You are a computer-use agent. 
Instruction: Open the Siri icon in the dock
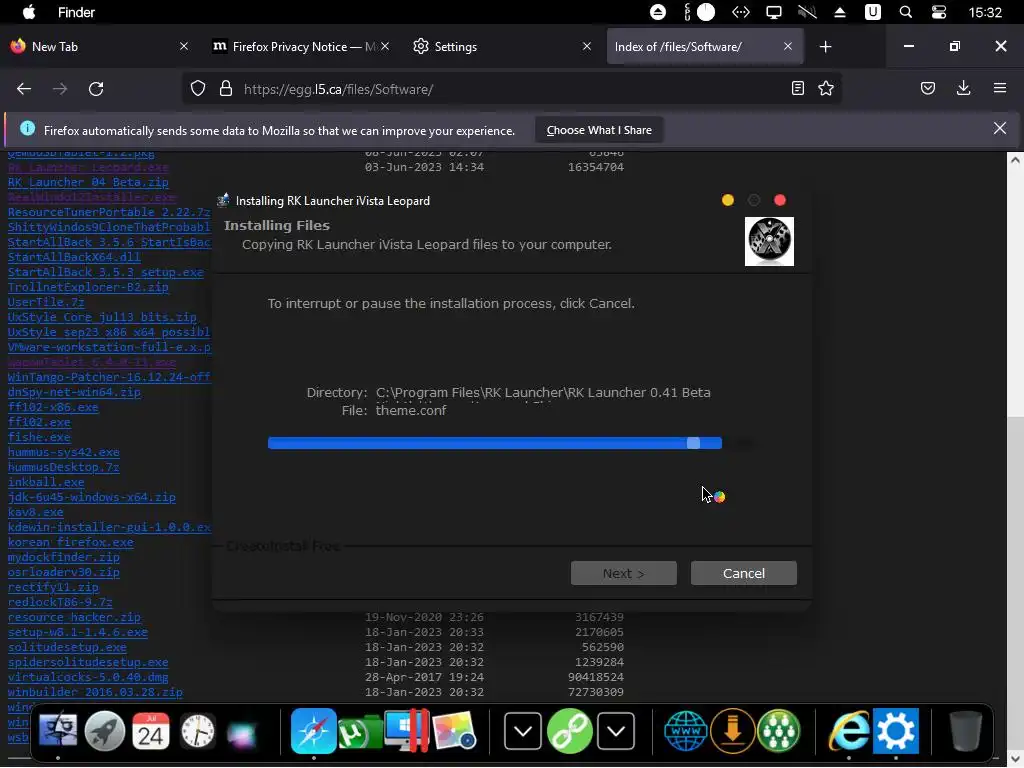click(x=242, y=733)
